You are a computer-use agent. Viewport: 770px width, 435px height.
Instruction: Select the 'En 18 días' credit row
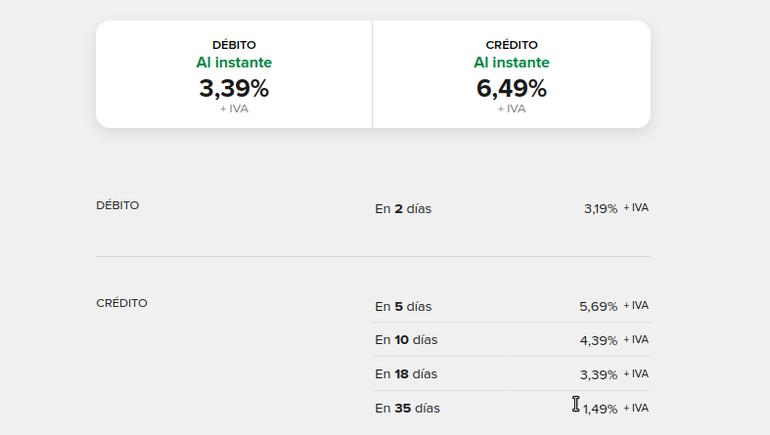[406, 374]
